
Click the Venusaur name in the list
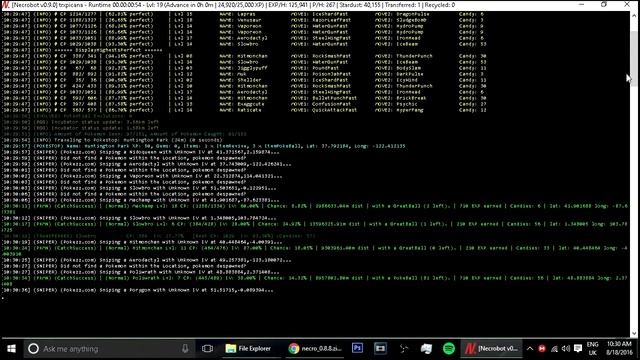(x=249, y=20)
